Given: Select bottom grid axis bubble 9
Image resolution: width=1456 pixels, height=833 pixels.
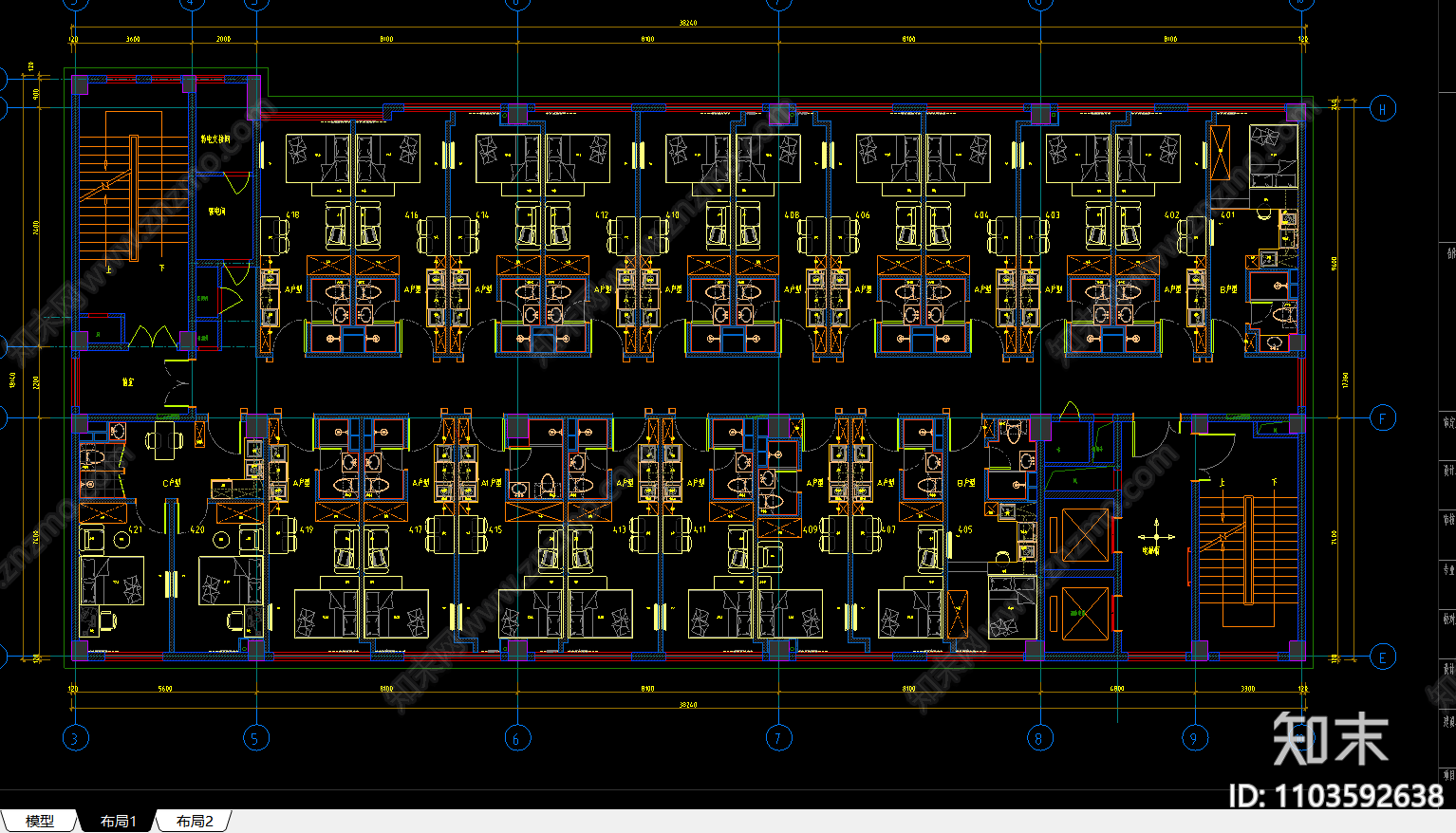Looking at the screenshot, I should 1194,737.
